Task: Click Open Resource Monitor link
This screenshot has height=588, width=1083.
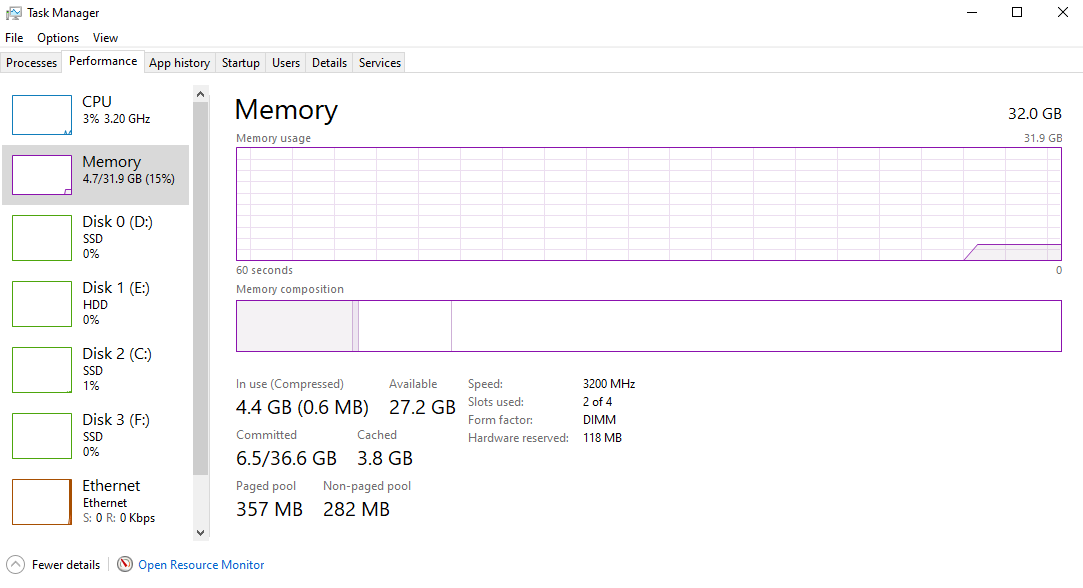Action: pos(201,565)
